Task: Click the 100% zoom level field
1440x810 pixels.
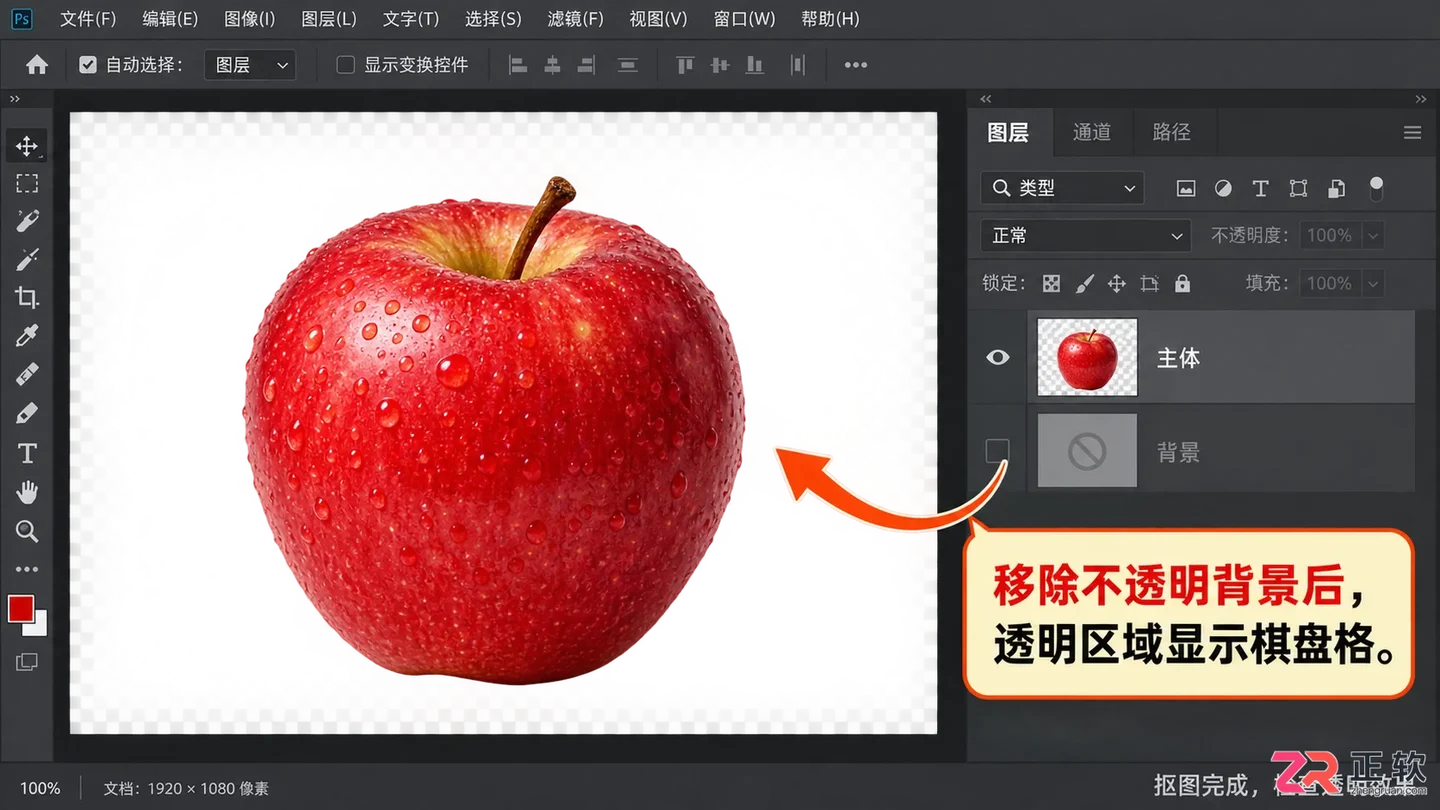Action: point(40,788)
